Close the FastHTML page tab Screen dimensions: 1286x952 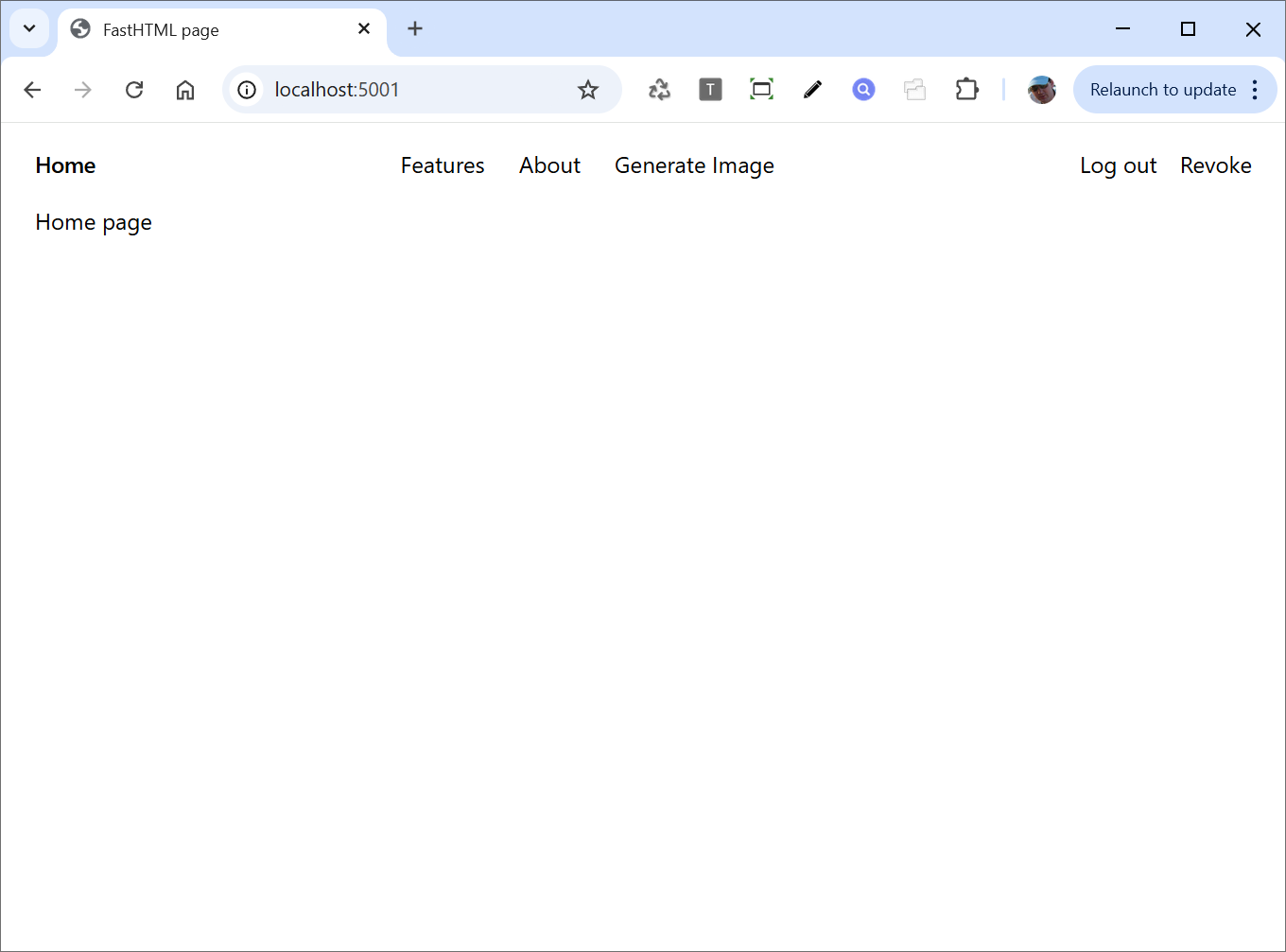[x=364, y=28]
